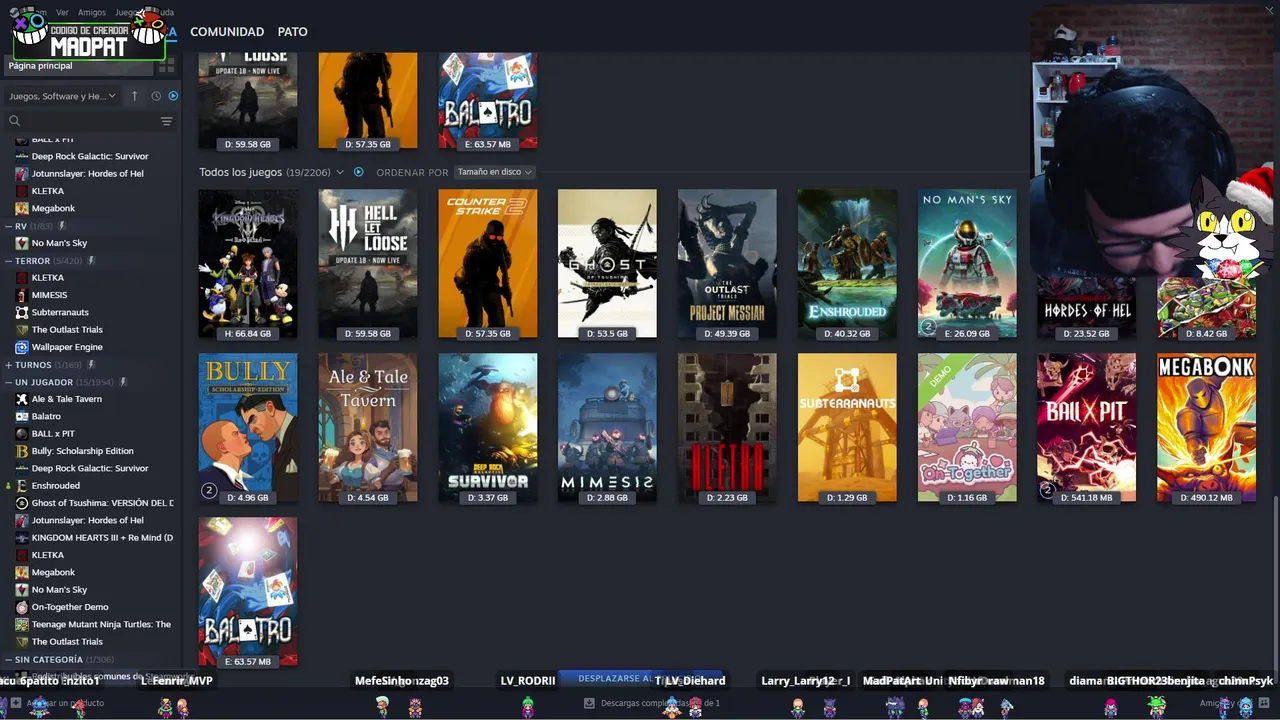Image resolution: width=1280 pixels, height=720 pixels.
Task: Select MIMESIS icon in sidebar
Action: [x=22, y=295]
